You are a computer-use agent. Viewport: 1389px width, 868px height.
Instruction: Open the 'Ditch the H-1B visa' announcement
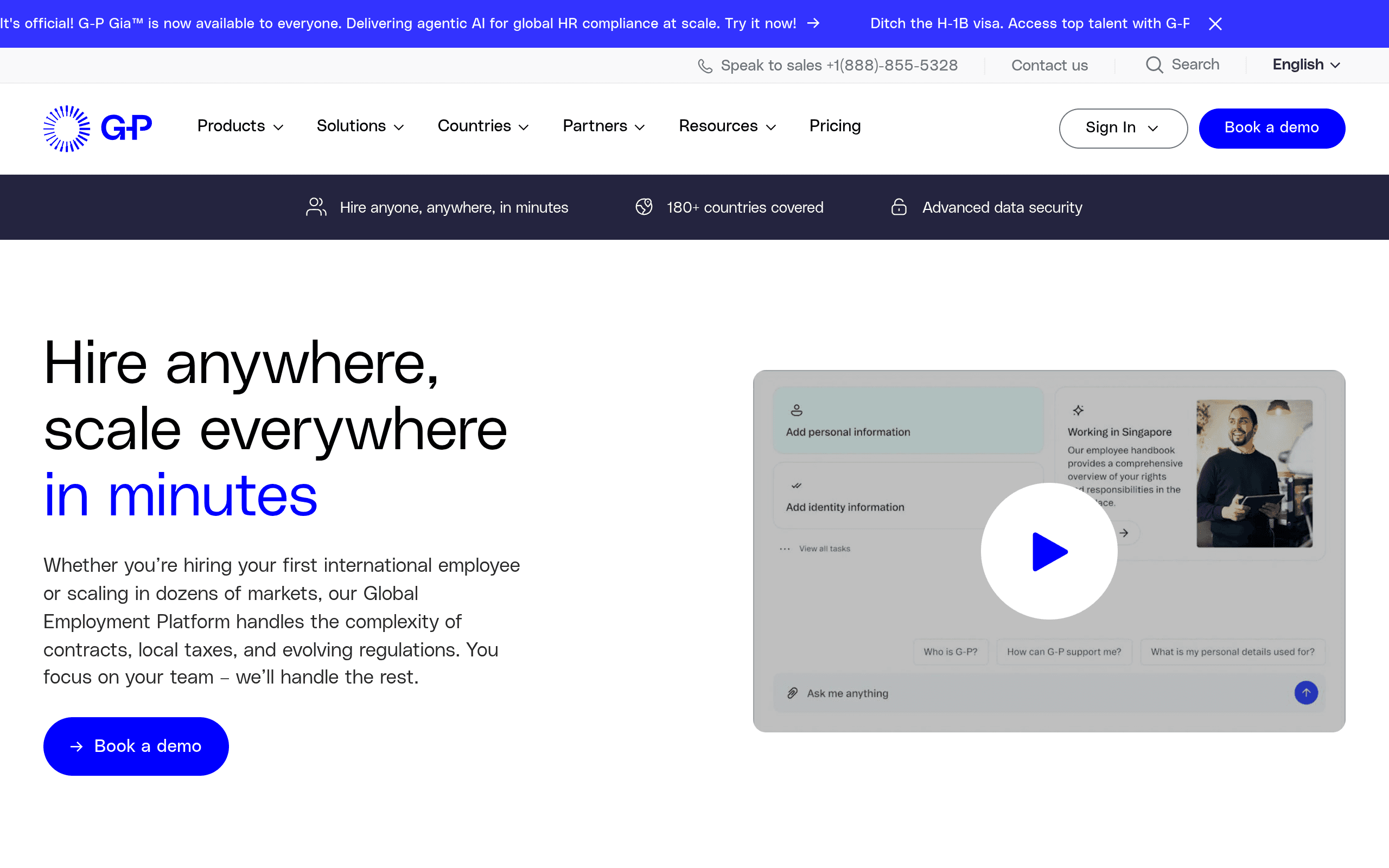[x=1030, y=23]
